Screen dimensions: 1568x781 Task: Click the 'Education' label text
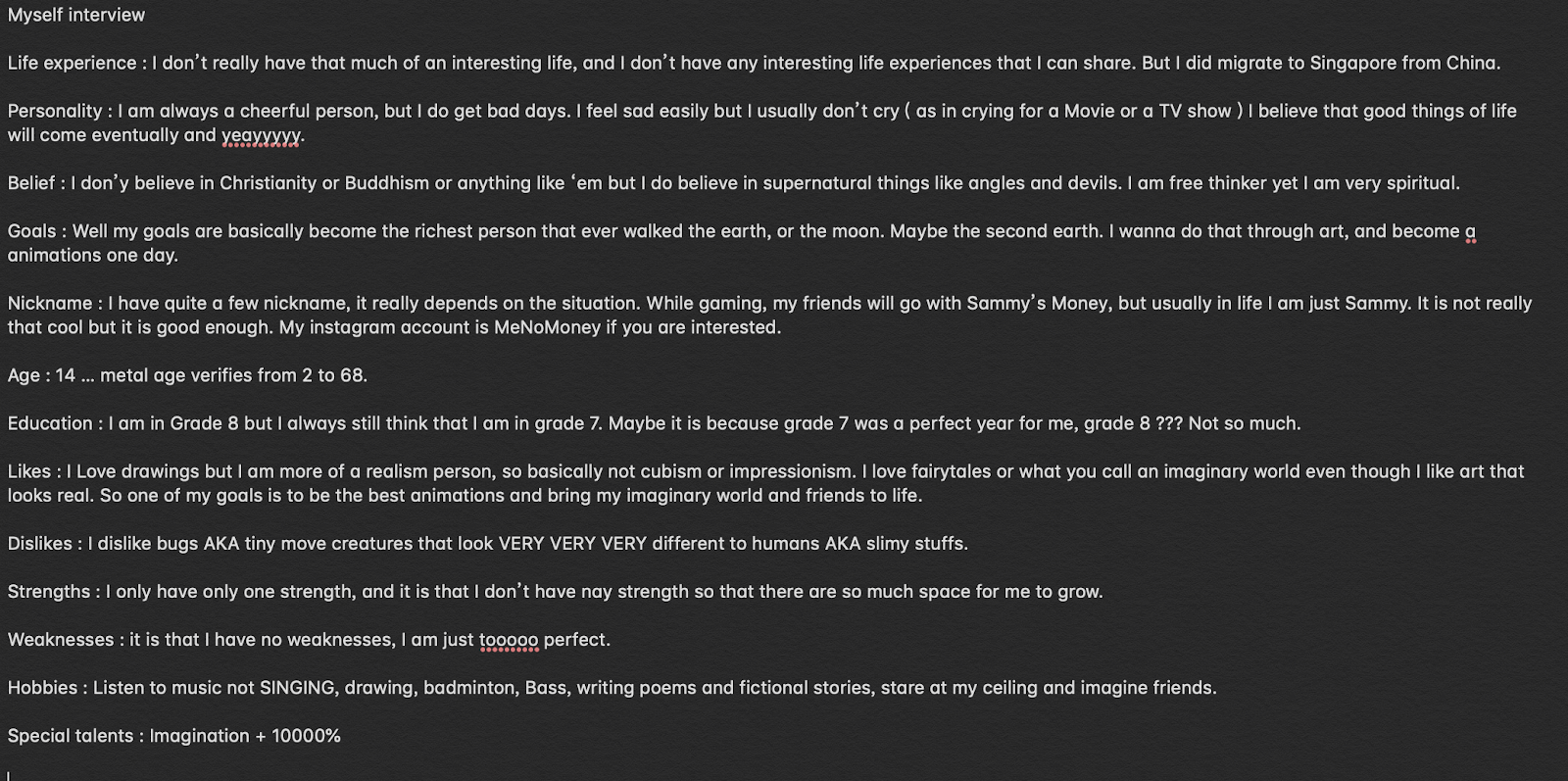(x=50, y=423)
